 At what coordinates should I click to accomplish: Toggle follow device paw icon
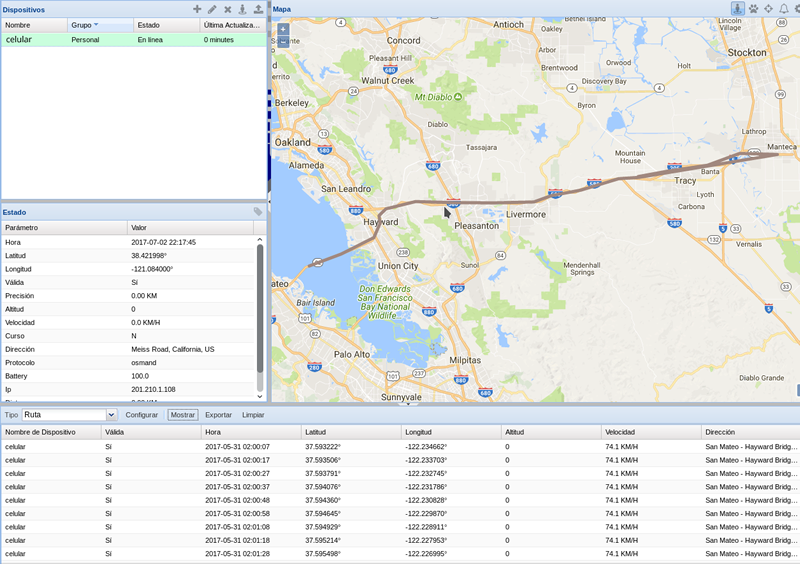click(753, 9)
